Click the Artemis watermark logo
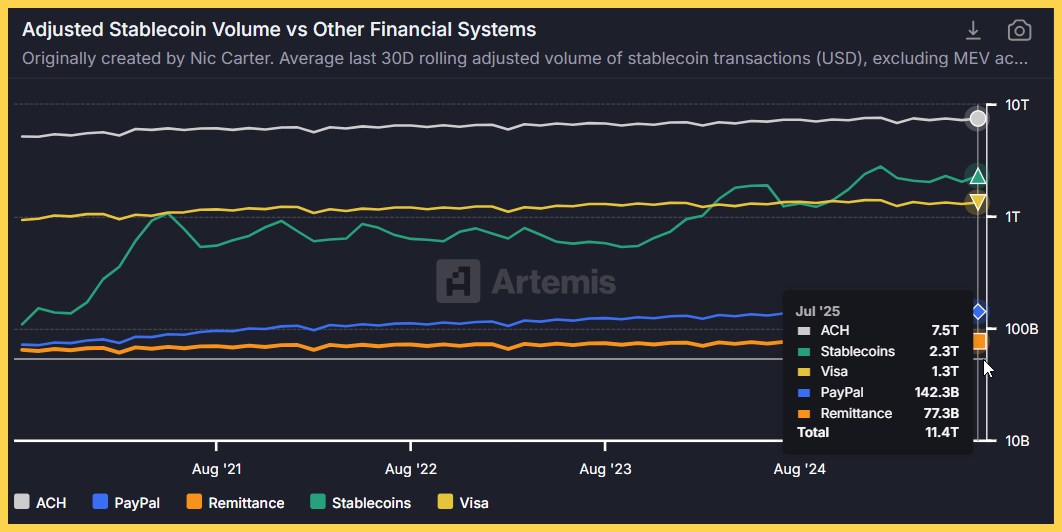The width and height of the screenshot is (1062, 532). click(526, 281)
